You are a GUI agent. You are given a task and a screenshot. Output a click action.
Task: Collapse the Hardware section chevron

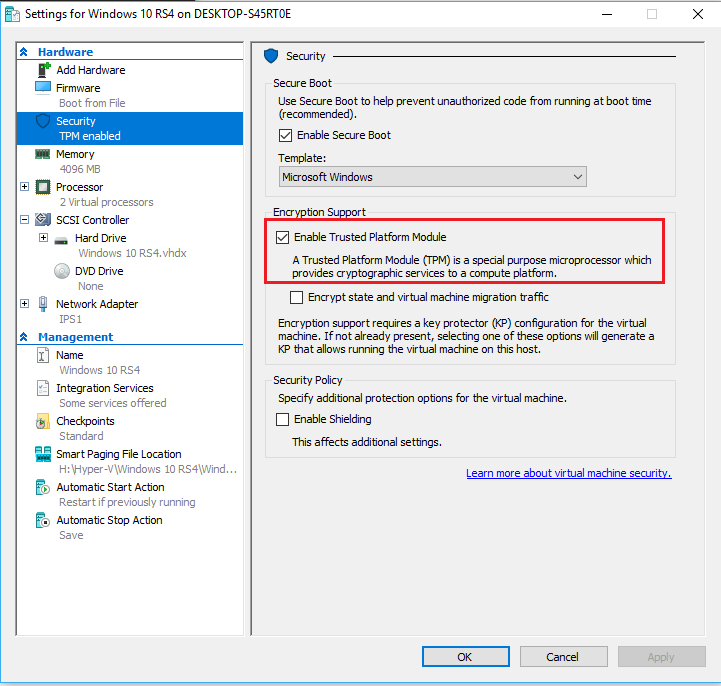coord(24,52)
